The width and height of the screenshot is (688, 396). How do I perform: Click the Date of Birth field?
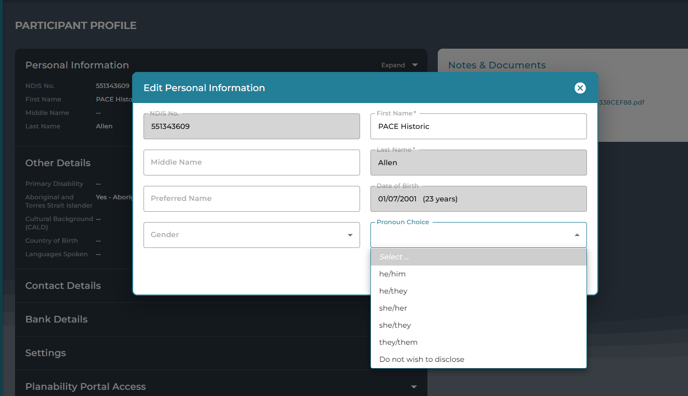pos(478,199)
